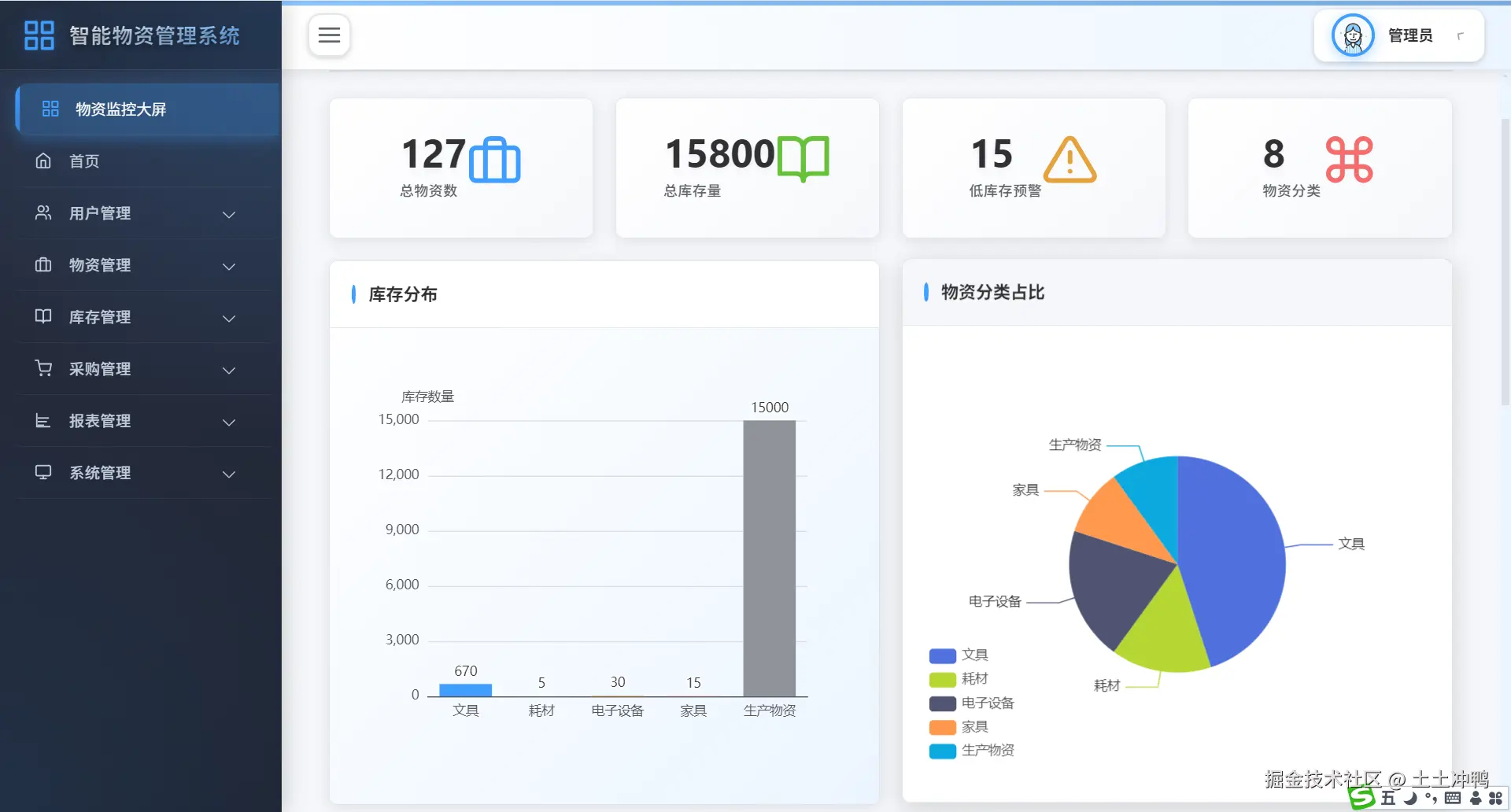Click the 管理员 user avatar
1511x812 pixels.
(1352, 35)
